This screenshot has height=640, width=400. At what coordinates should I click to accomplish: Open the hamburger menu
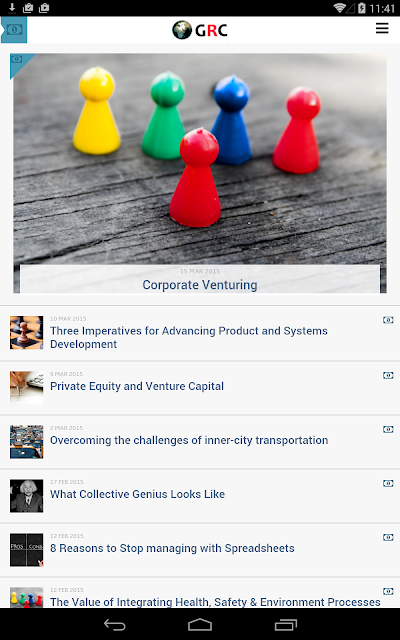tap(382, 28)
